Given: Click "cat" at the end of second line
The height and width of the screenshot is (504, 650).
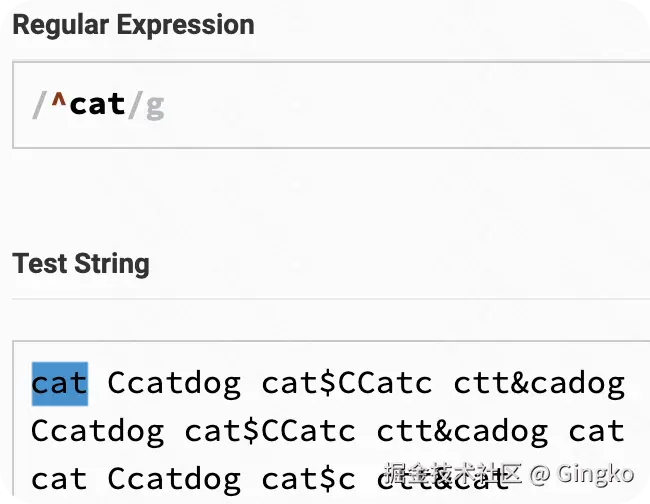Looking at the screenshot, I should pyautogui.click(x=596, y=432).
